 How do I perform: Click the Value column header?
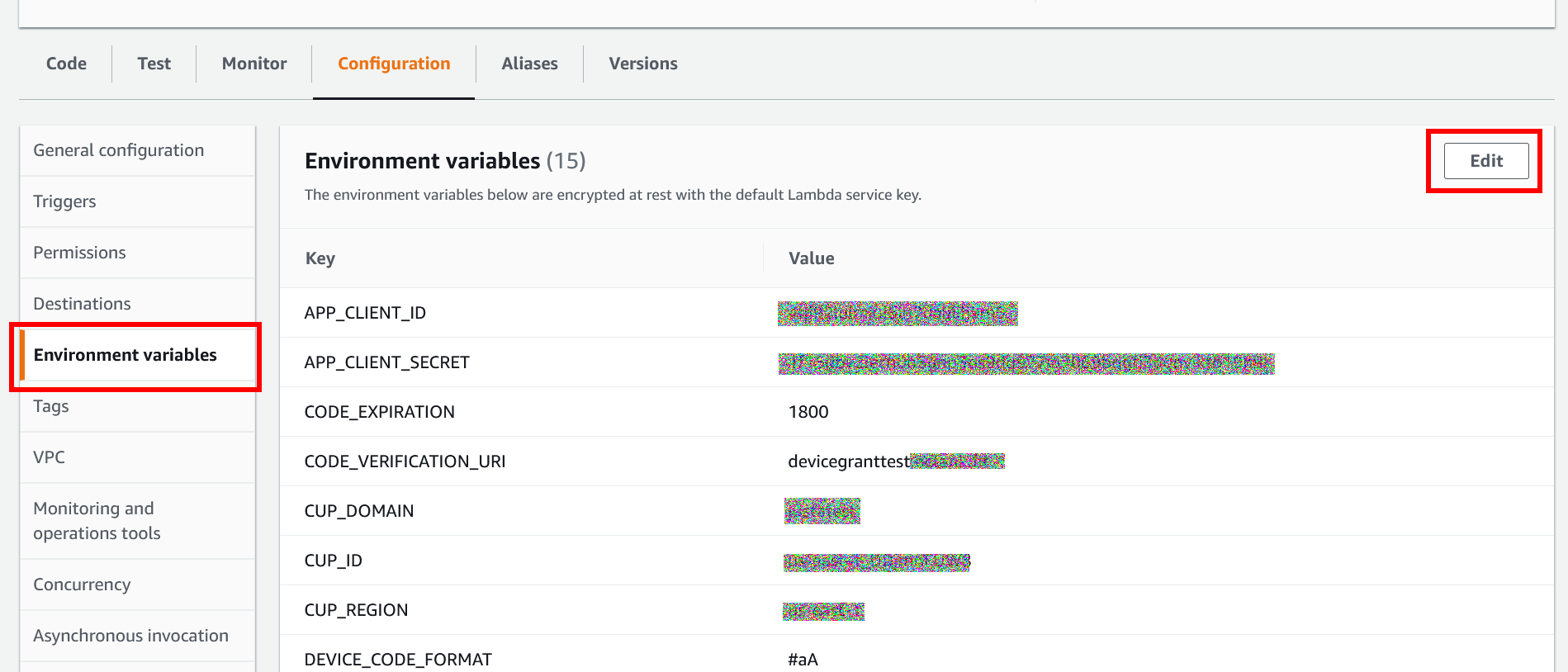pos(811,258)
